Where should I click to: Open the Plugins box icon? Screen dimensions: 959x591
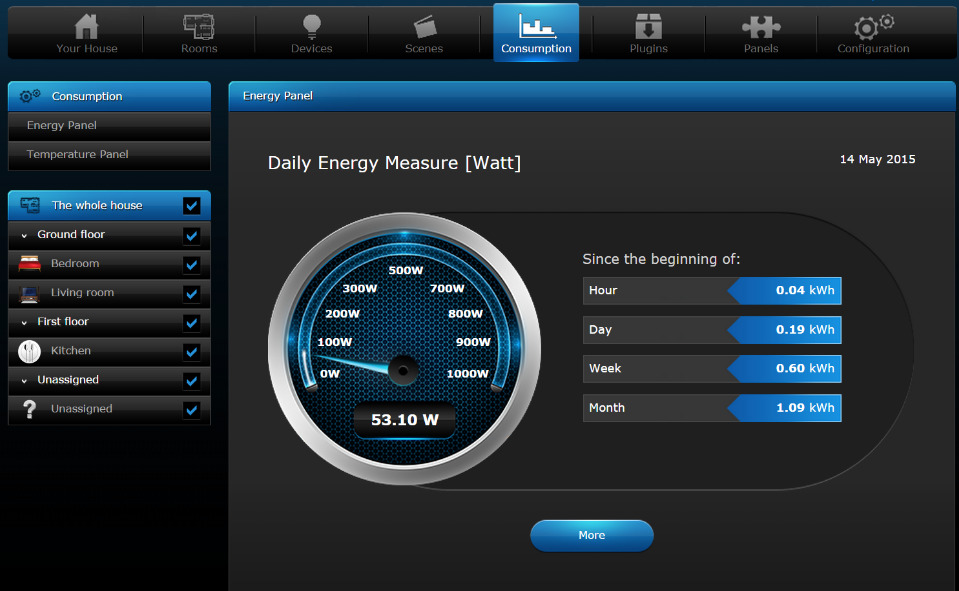pos(648,27)
